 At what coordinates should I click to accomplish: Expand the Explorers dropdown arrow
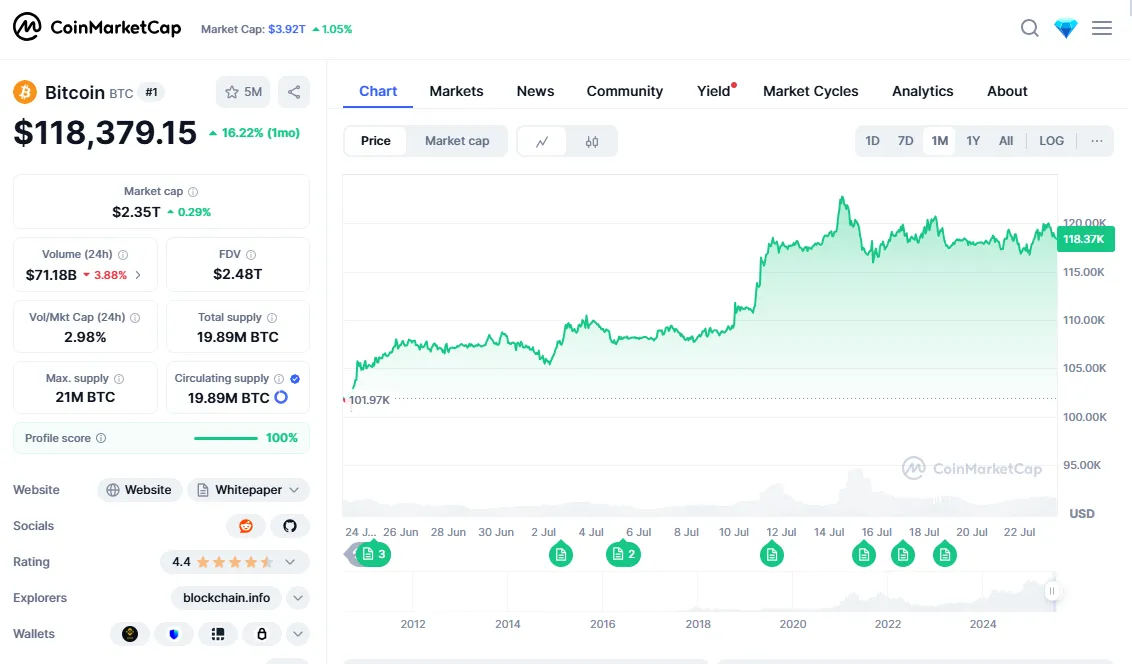coord(298,598)
